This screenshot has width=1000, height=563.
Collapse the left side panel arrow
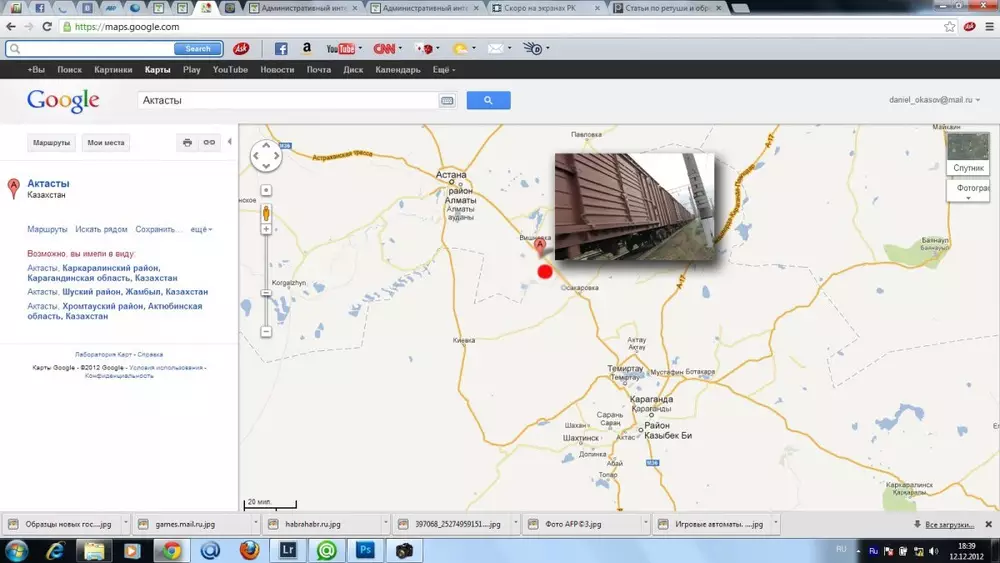[x=230, y=142]
